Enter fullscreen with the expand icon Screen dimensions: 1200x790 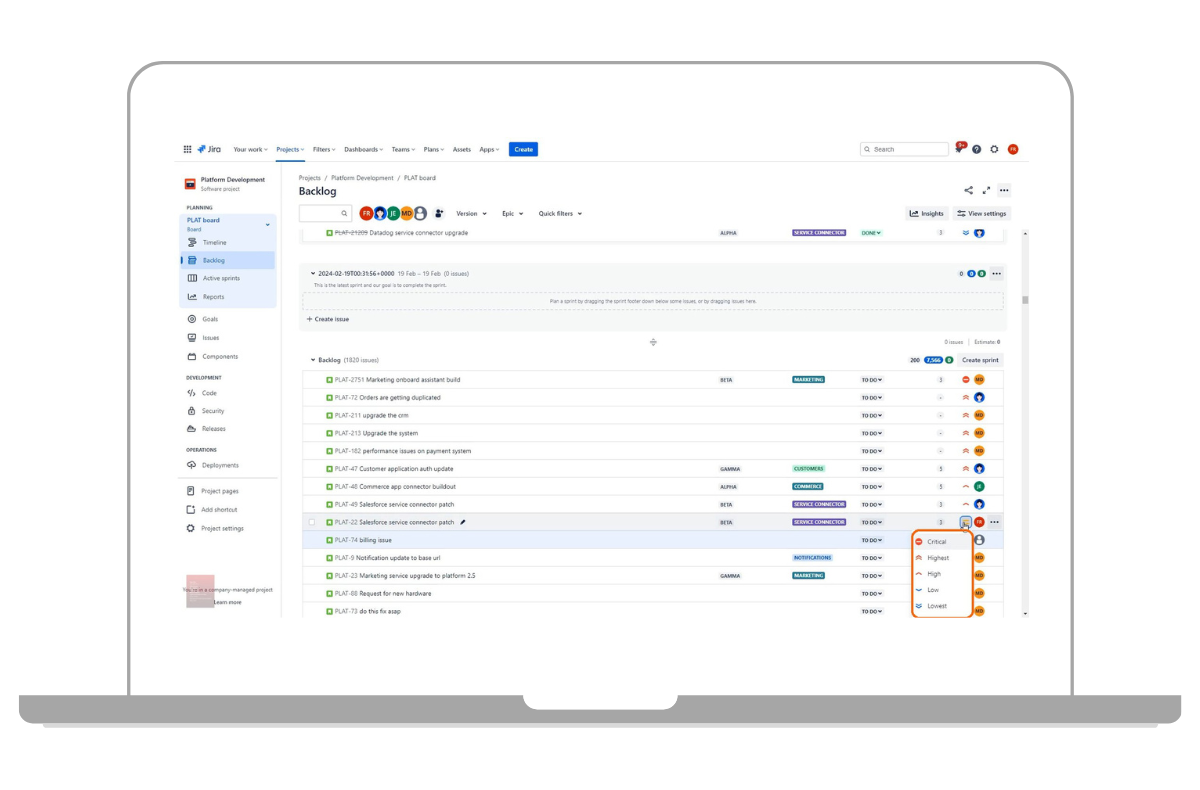pos(986,190)
